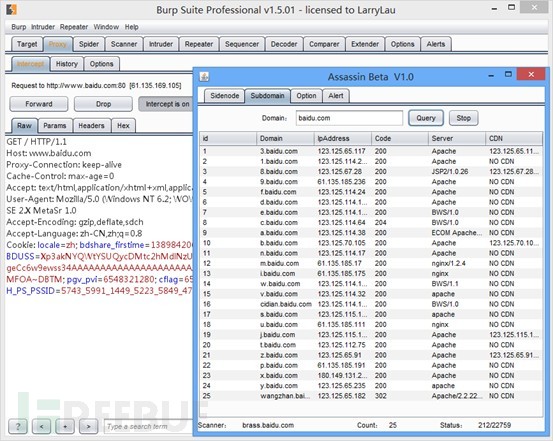Screen dimensions: 553x441
Task: Click the help question mark button
Action: [18, 427]
